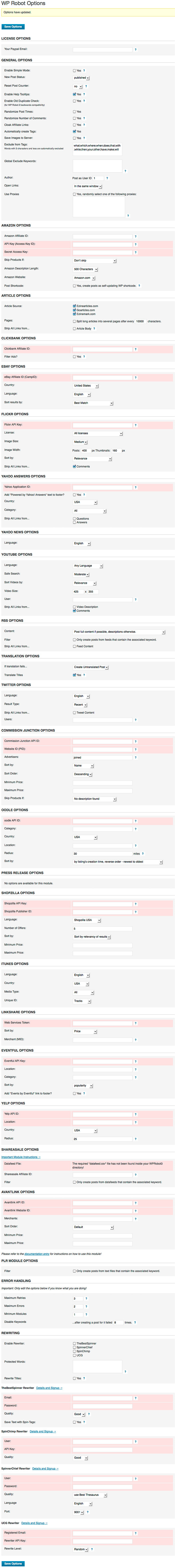Image resolution: width=175 pixels, height=1568 pixels.
Task: Open help icon for Avantlink API ID
Action: click(x=135, y=1204)
